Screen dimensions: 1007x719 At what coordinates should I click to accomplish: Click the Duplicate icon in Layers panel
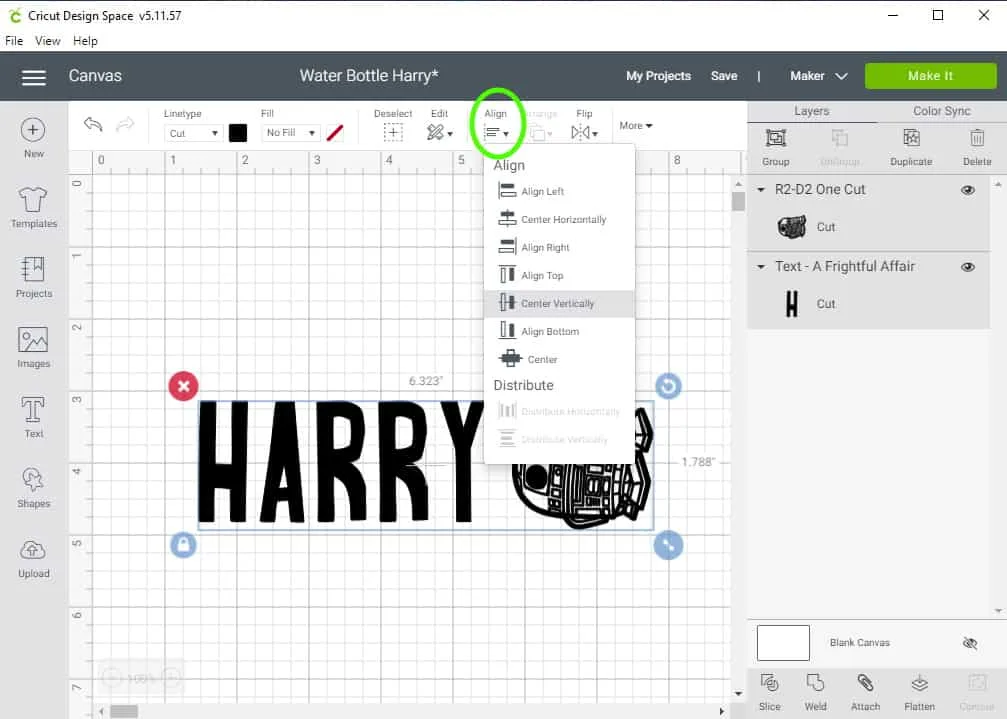[911, 138]
